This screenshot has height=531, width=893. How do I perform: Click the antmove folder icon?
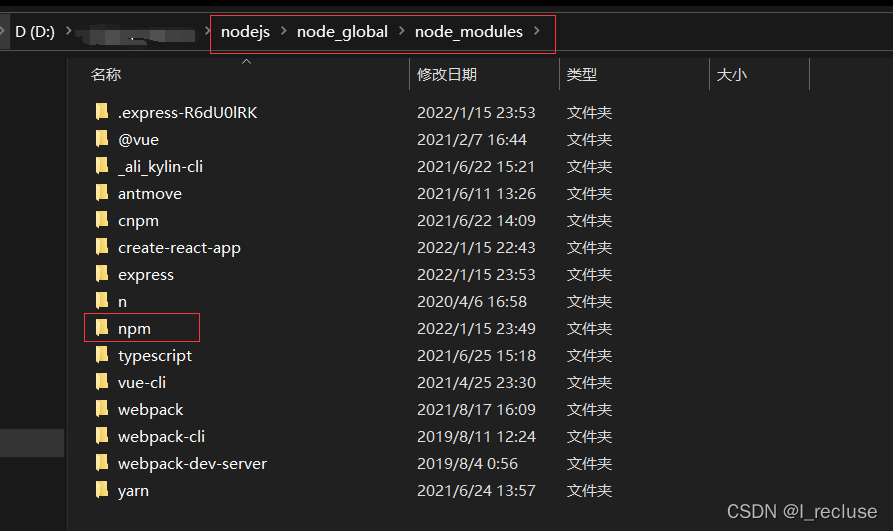click(102, 193)
